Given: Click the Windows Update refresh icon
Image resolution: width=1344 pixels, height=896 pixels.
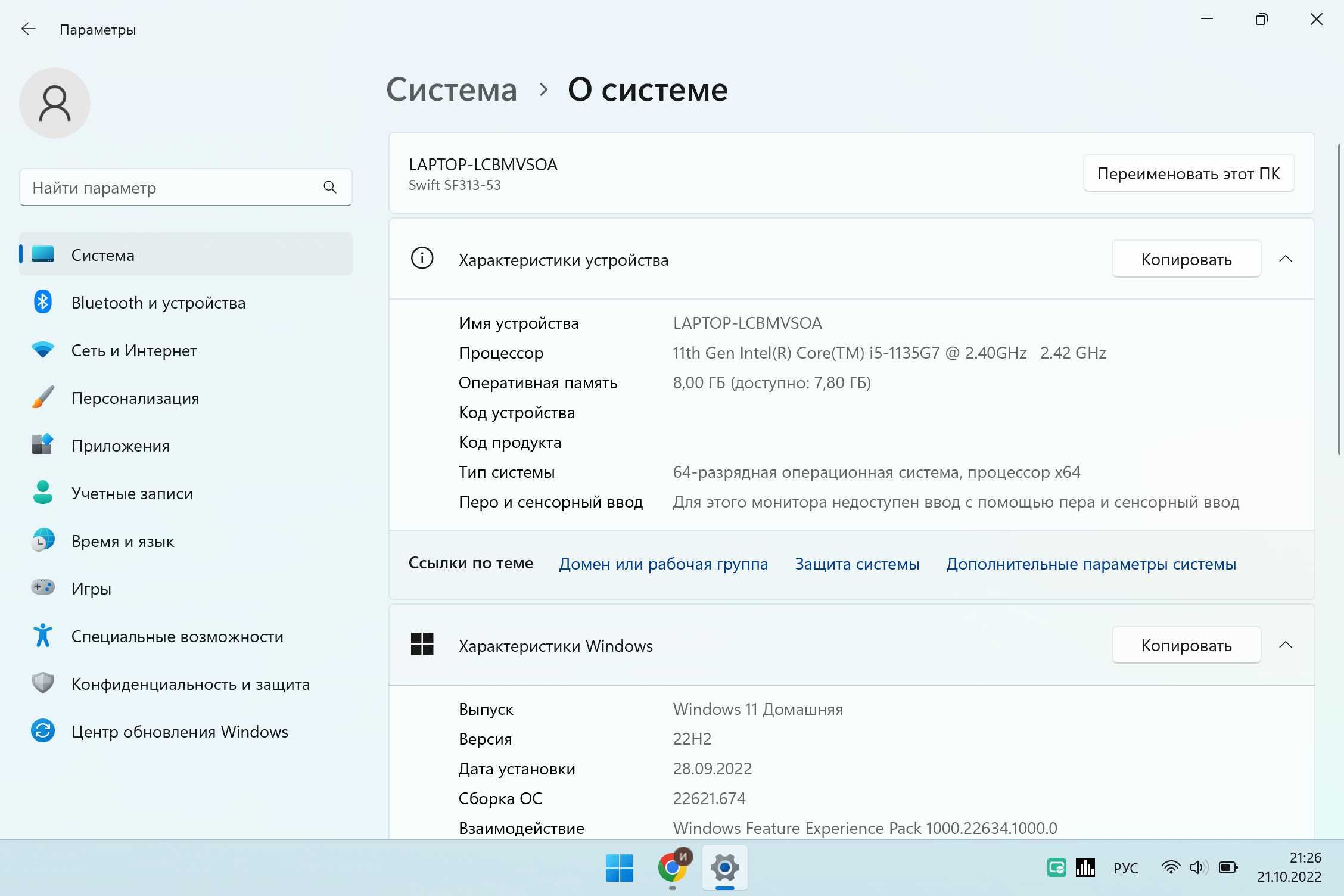Looking at the screenshot, I should point(43,731).
